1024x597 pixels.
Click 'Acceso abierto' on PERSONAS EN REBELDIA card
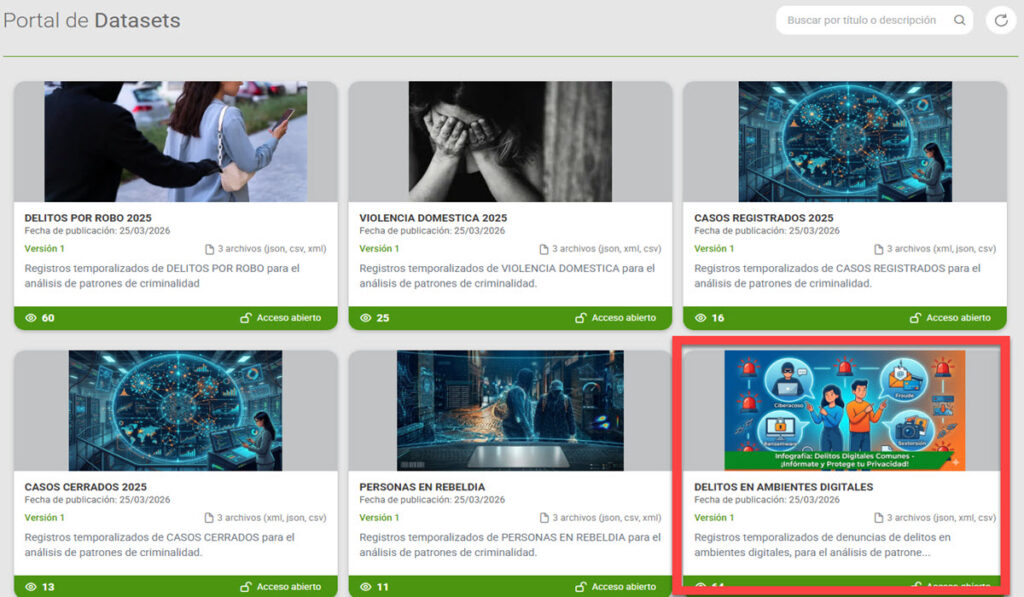click(623, 587)
